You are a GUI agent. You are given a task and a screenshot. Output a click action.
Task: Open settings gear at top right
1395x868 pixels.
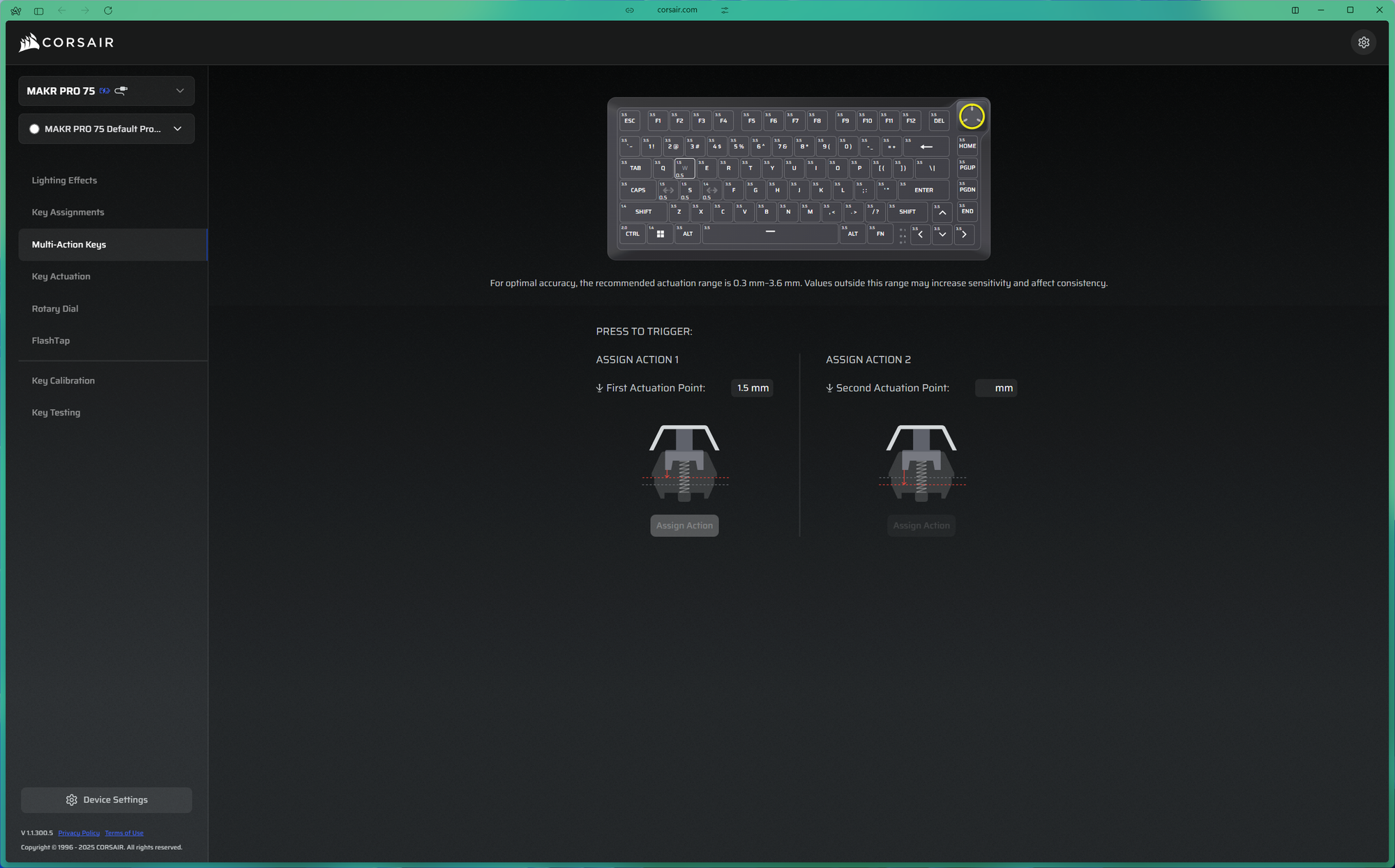pos(1363,43)
